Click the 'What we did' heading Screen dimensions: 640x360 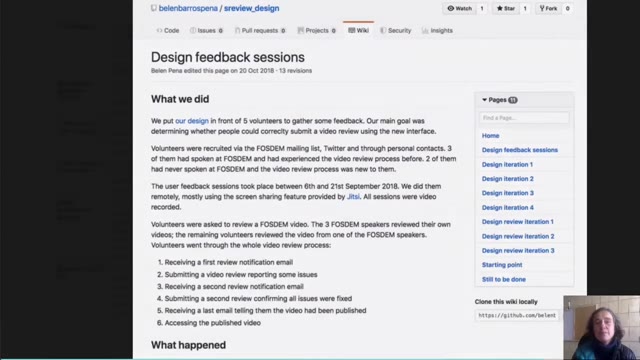[x=180, y=99]
